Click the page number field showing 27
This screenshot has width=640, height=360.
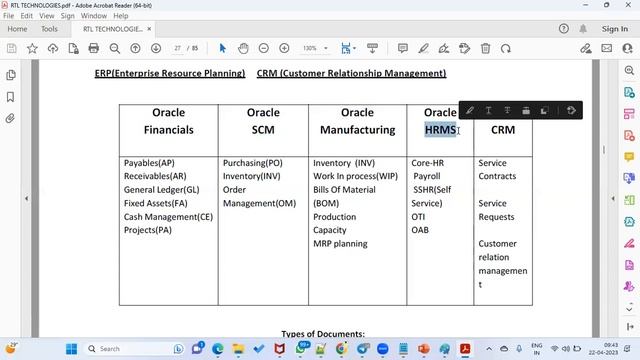(x=178, y=48)
